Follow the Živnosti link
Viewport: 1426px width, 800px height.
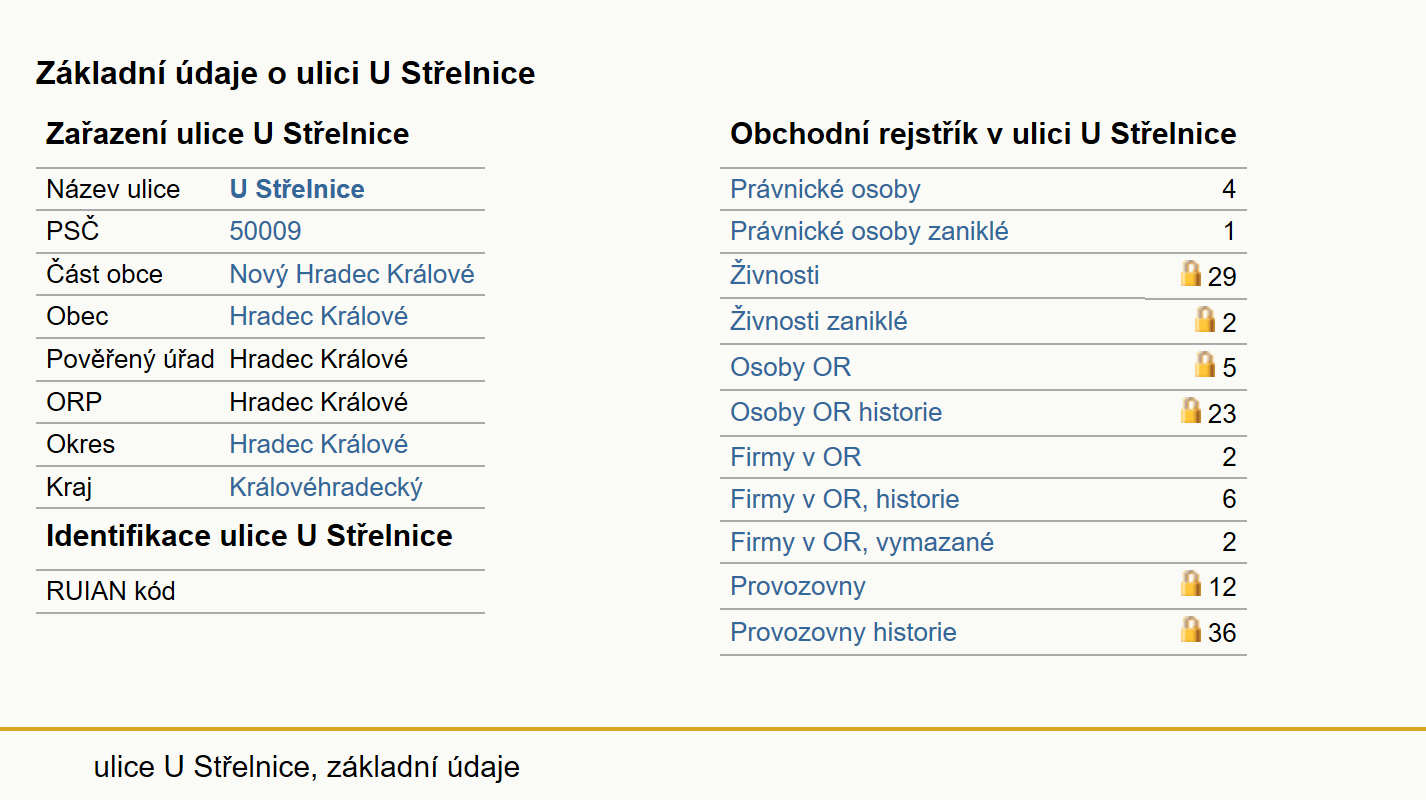pos(775,275)
